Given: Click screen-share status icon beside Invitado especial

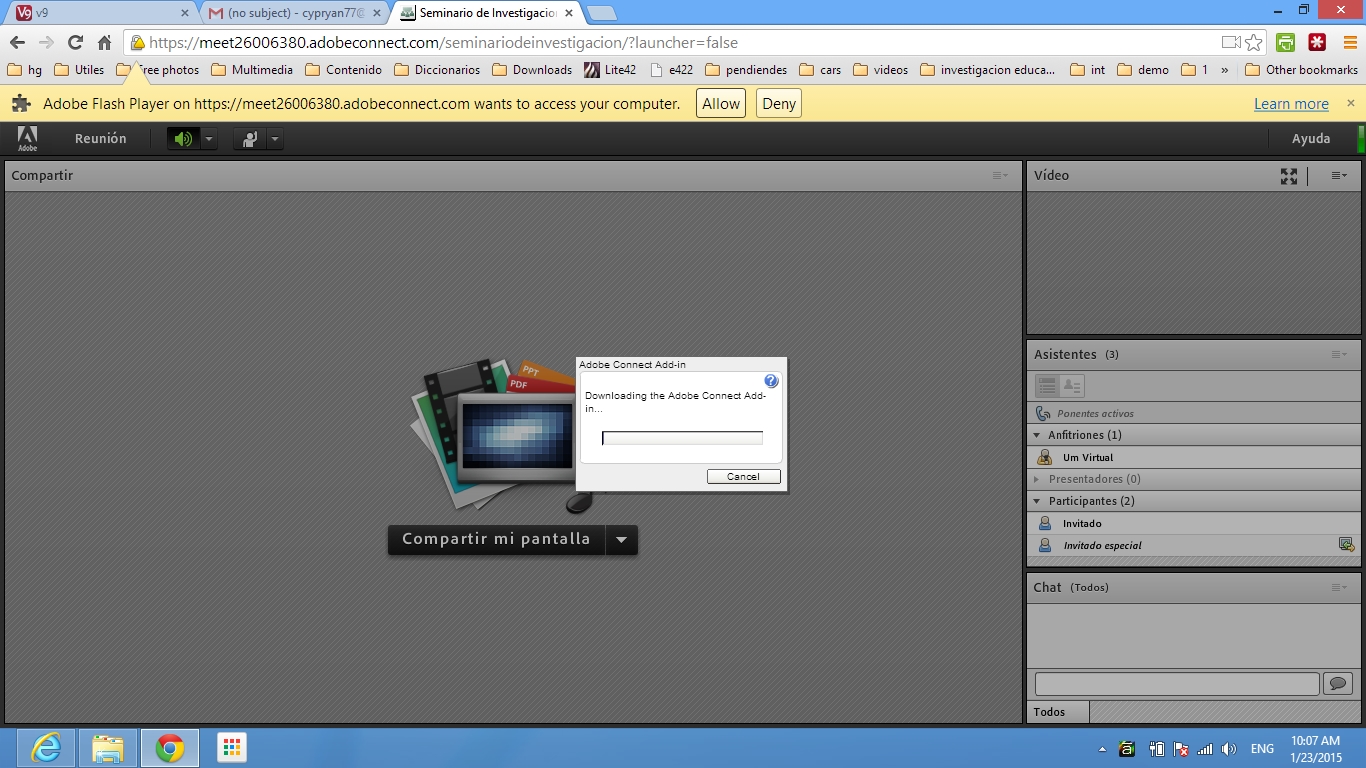Looking at the screenshot, I should point(1346,545).
